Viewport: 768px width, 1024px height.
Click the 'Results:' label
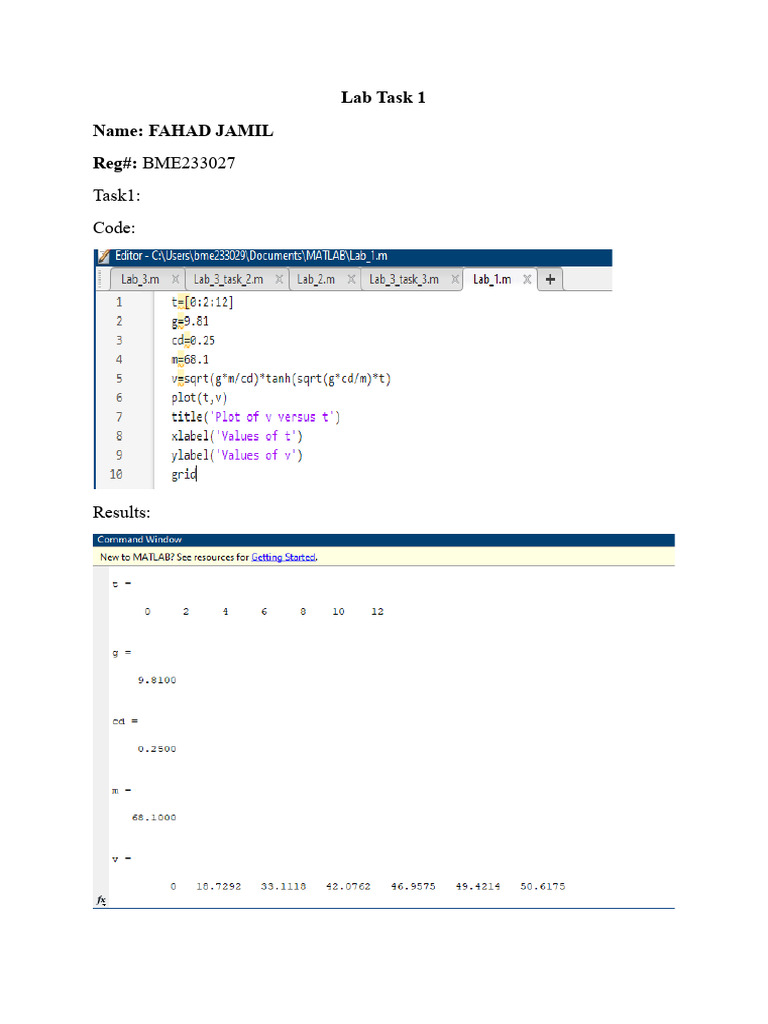[121, 512]
